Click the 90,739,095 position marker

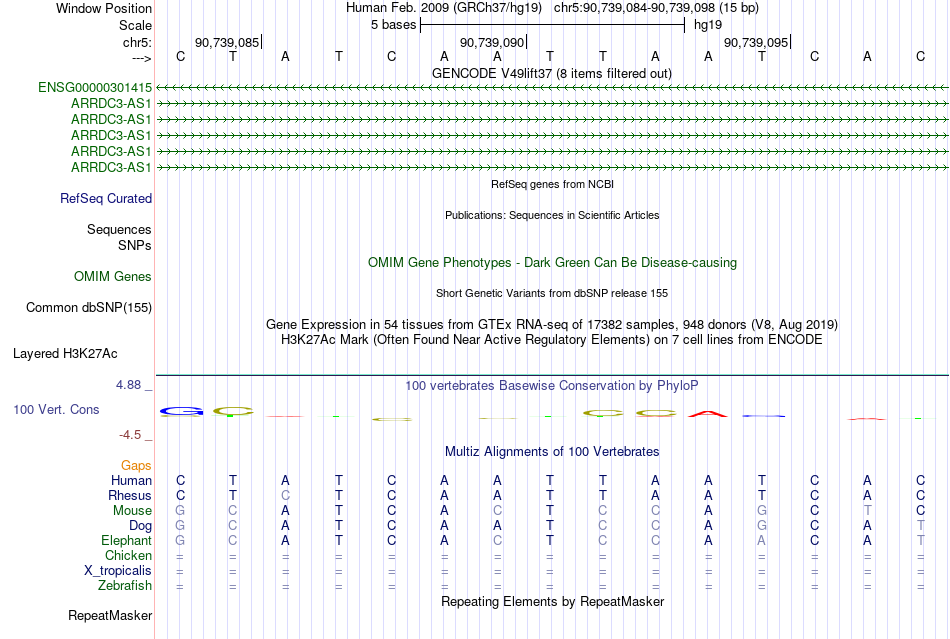(x=756, y=42)
